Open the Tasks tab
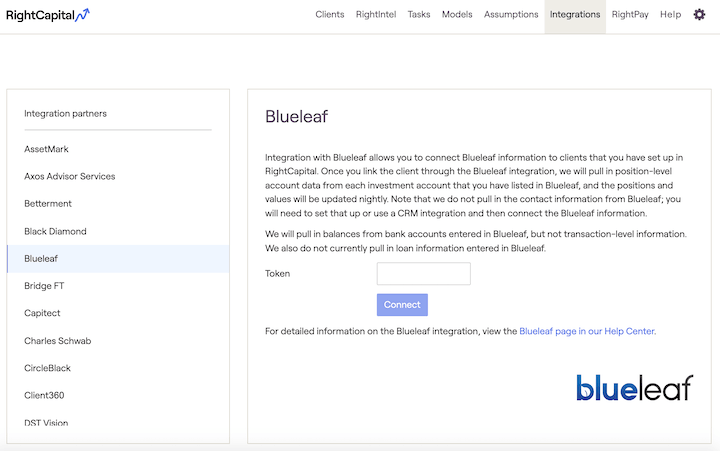Screen dimensions: 720x451 pyautogui.click(x=419, y=15)
